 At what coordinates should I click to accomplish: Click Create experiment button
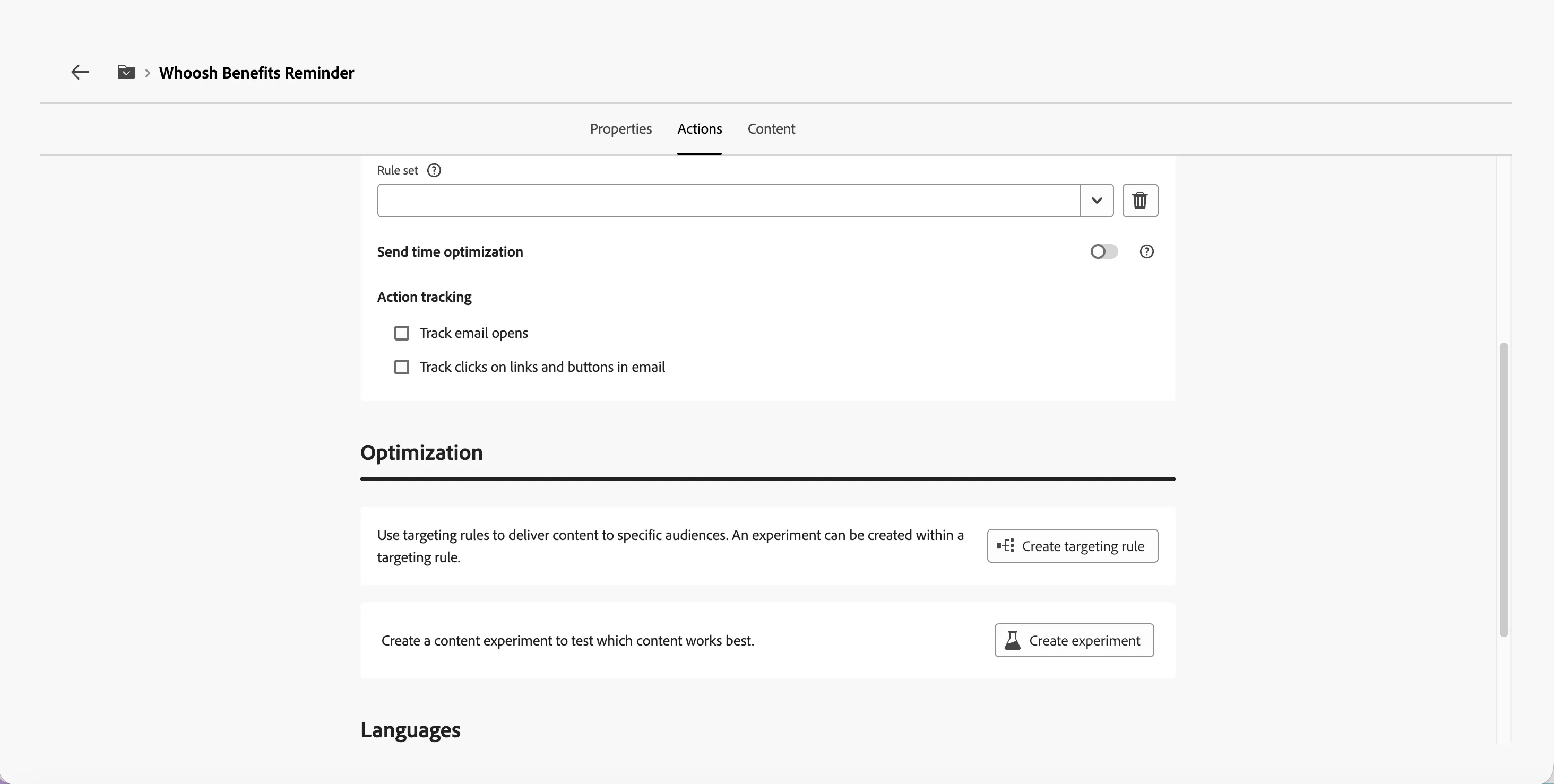1074,640
